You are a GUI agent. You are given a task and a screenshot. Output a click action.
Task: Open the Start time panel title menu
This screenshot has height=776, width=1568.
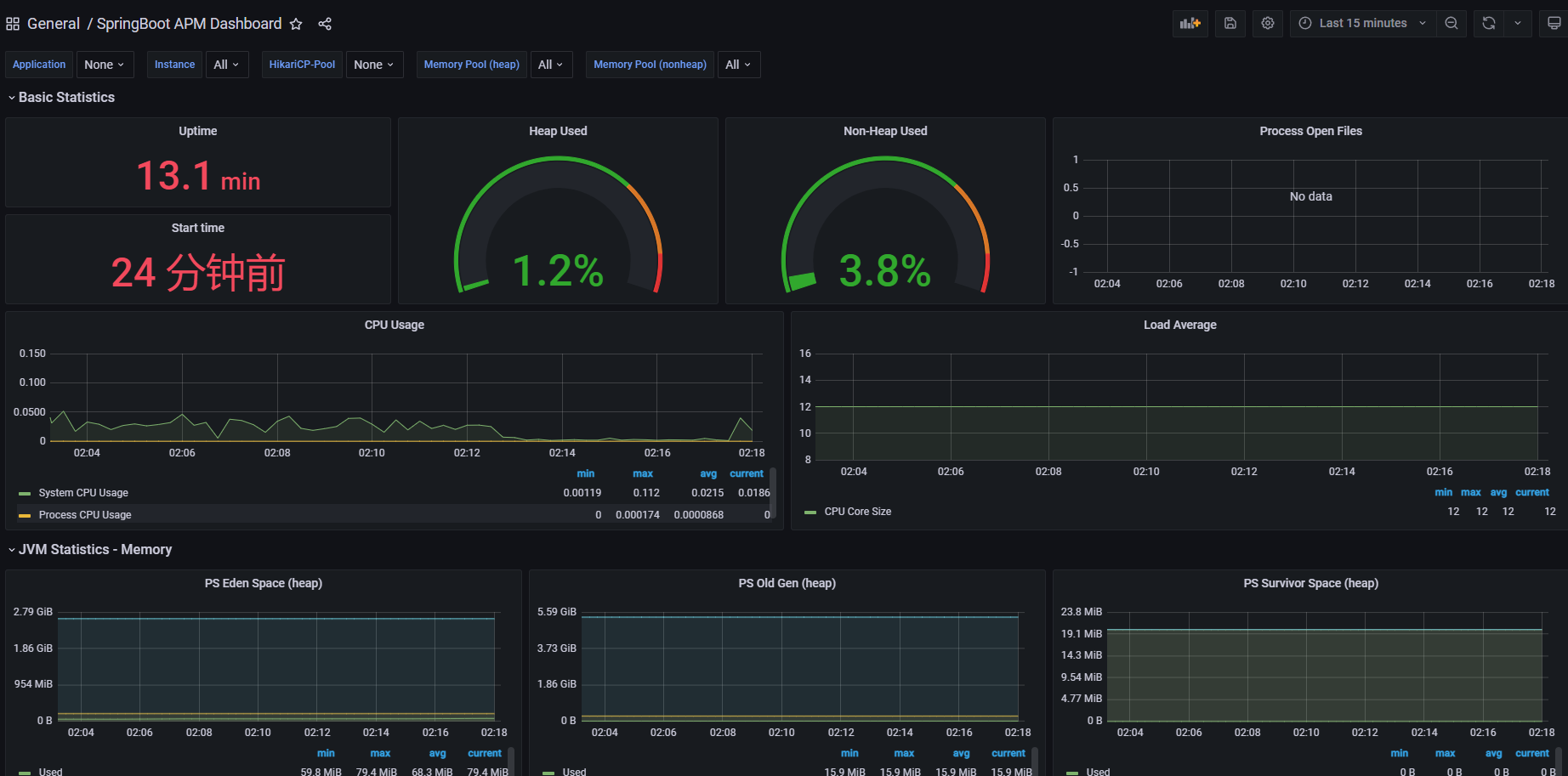point(197,228)
